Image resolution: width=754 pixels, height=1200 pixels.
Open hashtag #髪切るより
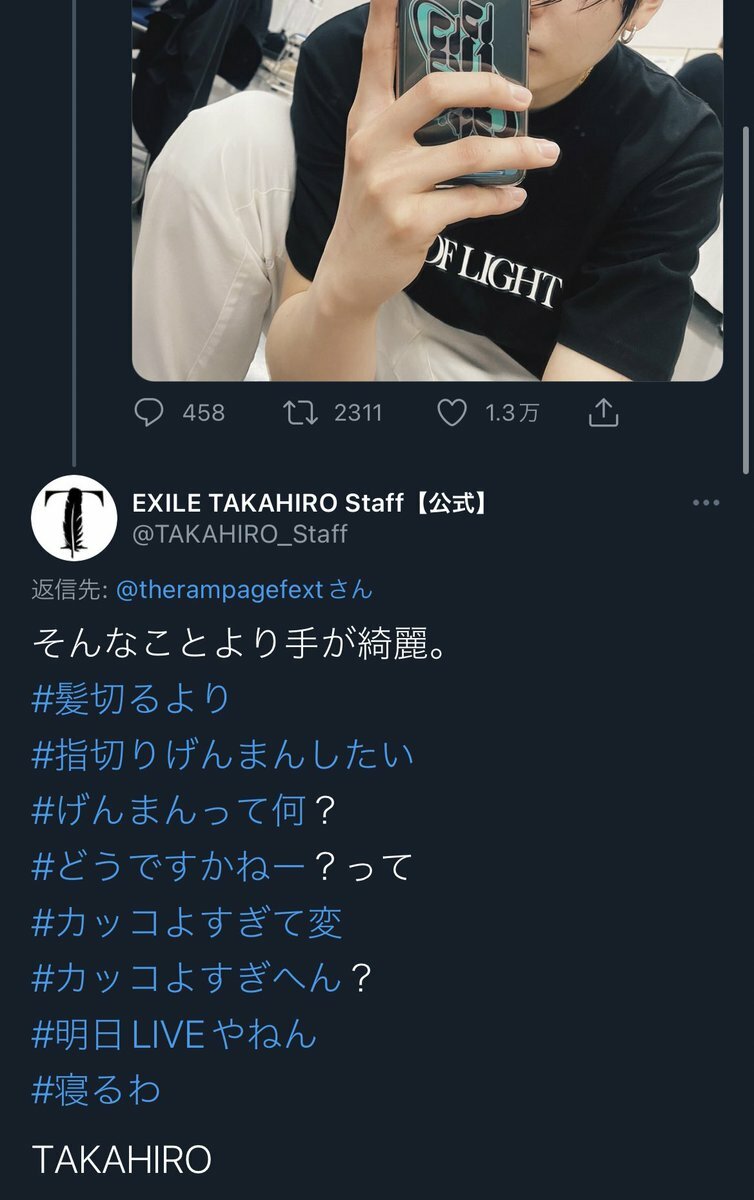(131, 699)
